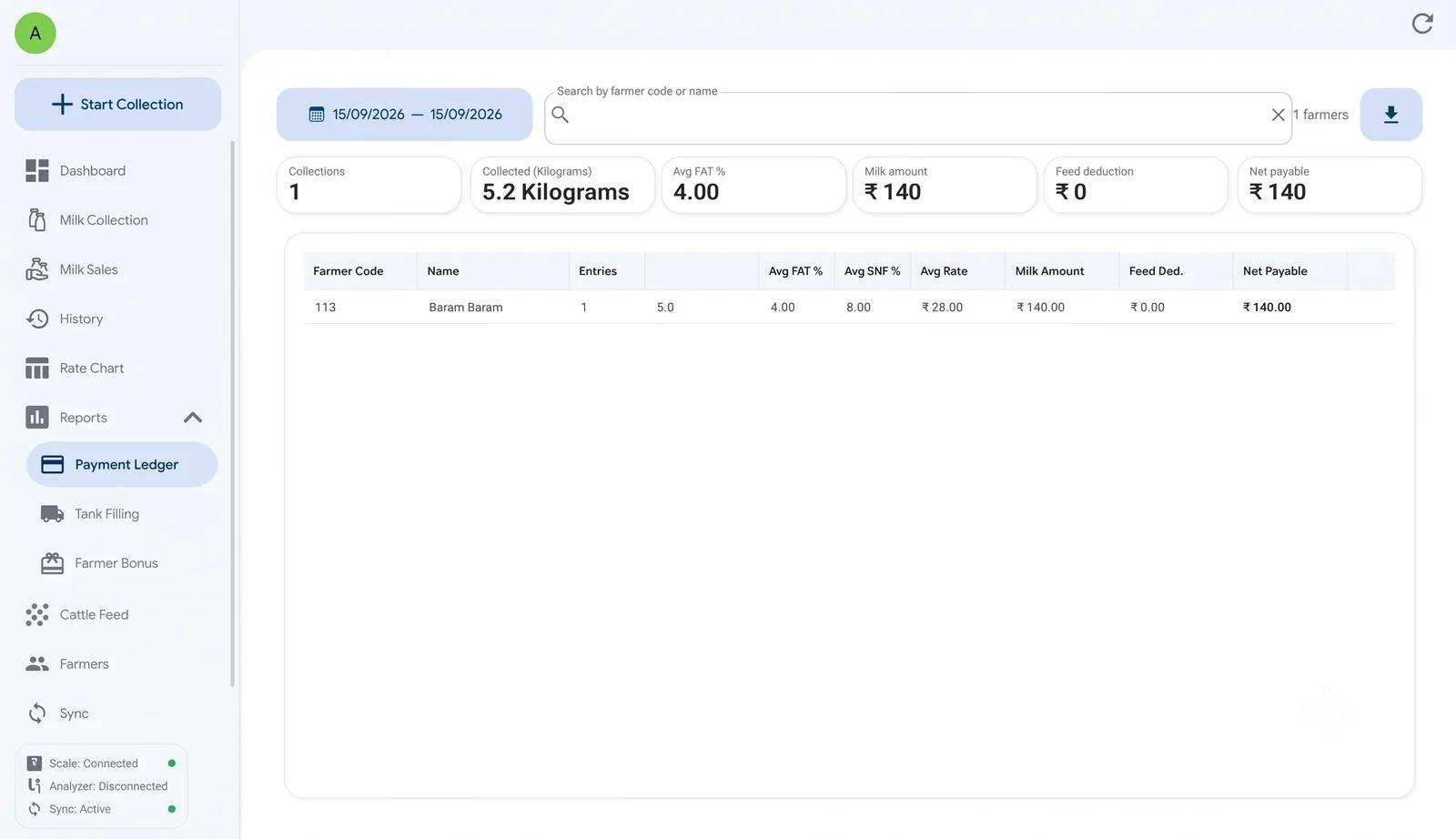The height and width of the screenshot is (839, 1456).
Task: Download the payment ledger report
Action: coord(1390,115)
